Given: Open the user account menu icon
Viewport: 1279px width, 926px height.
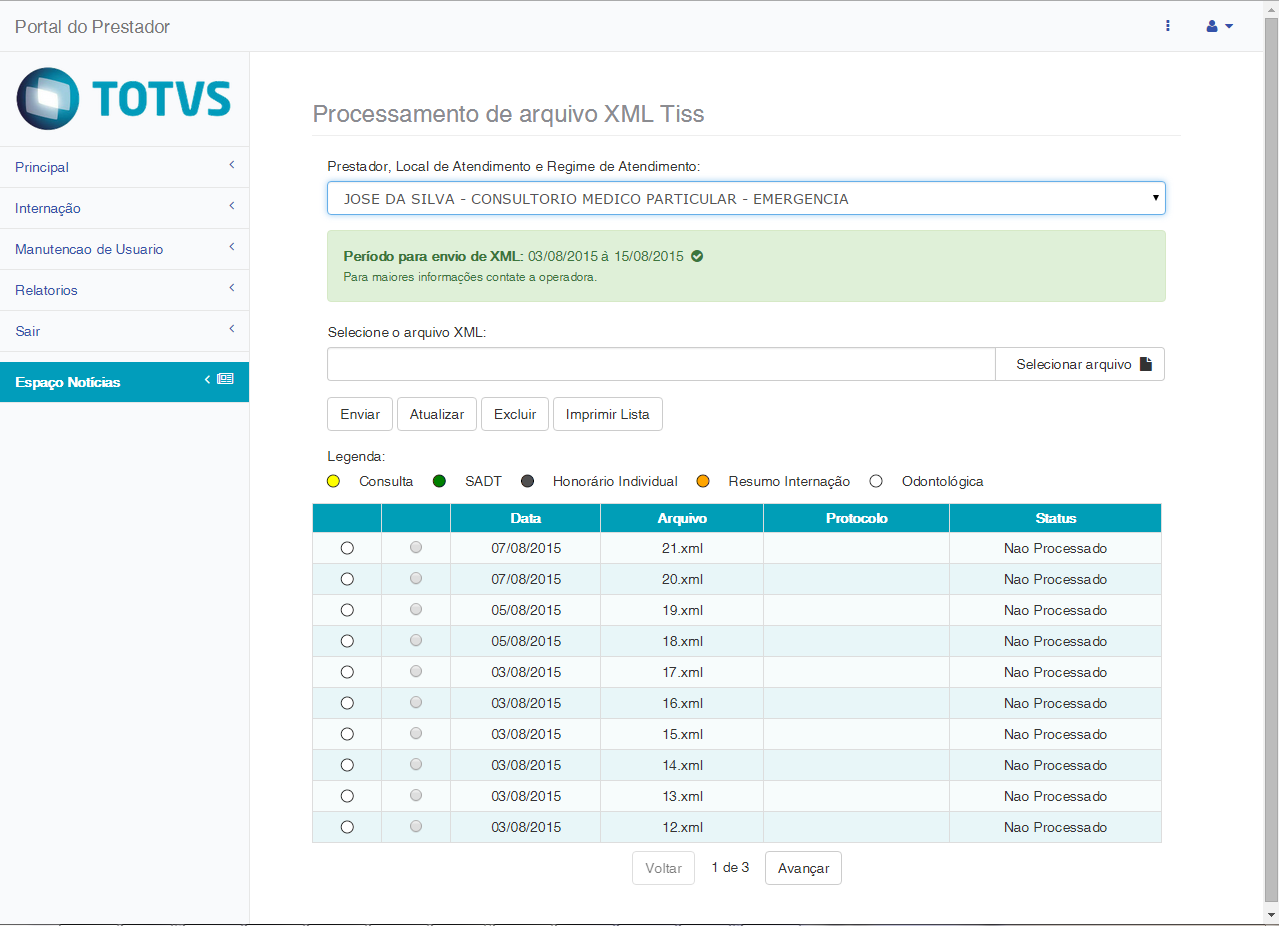Looking at the screenshot, I should coord(1219,26).
